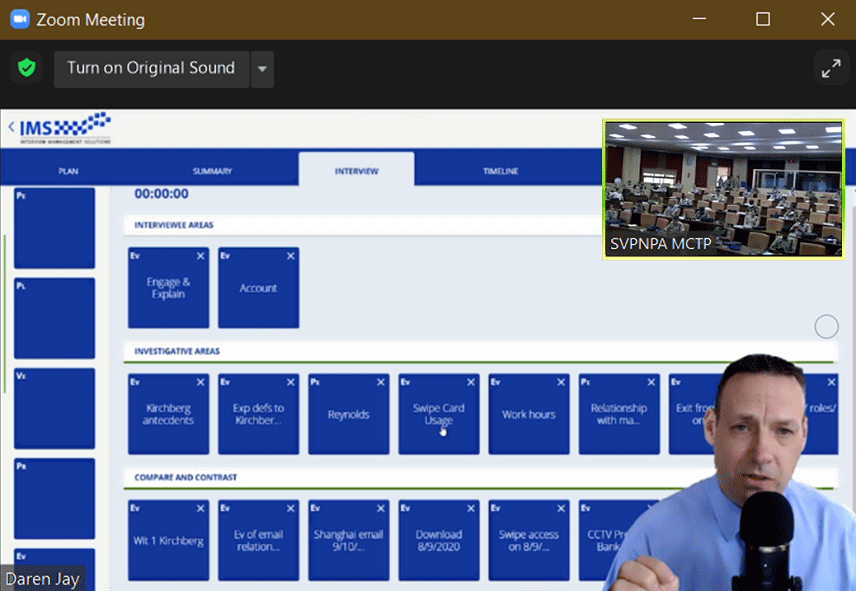Remove the Wit 1 Kirchberg card
Viewport: 856px width, 591px height.
200,509
